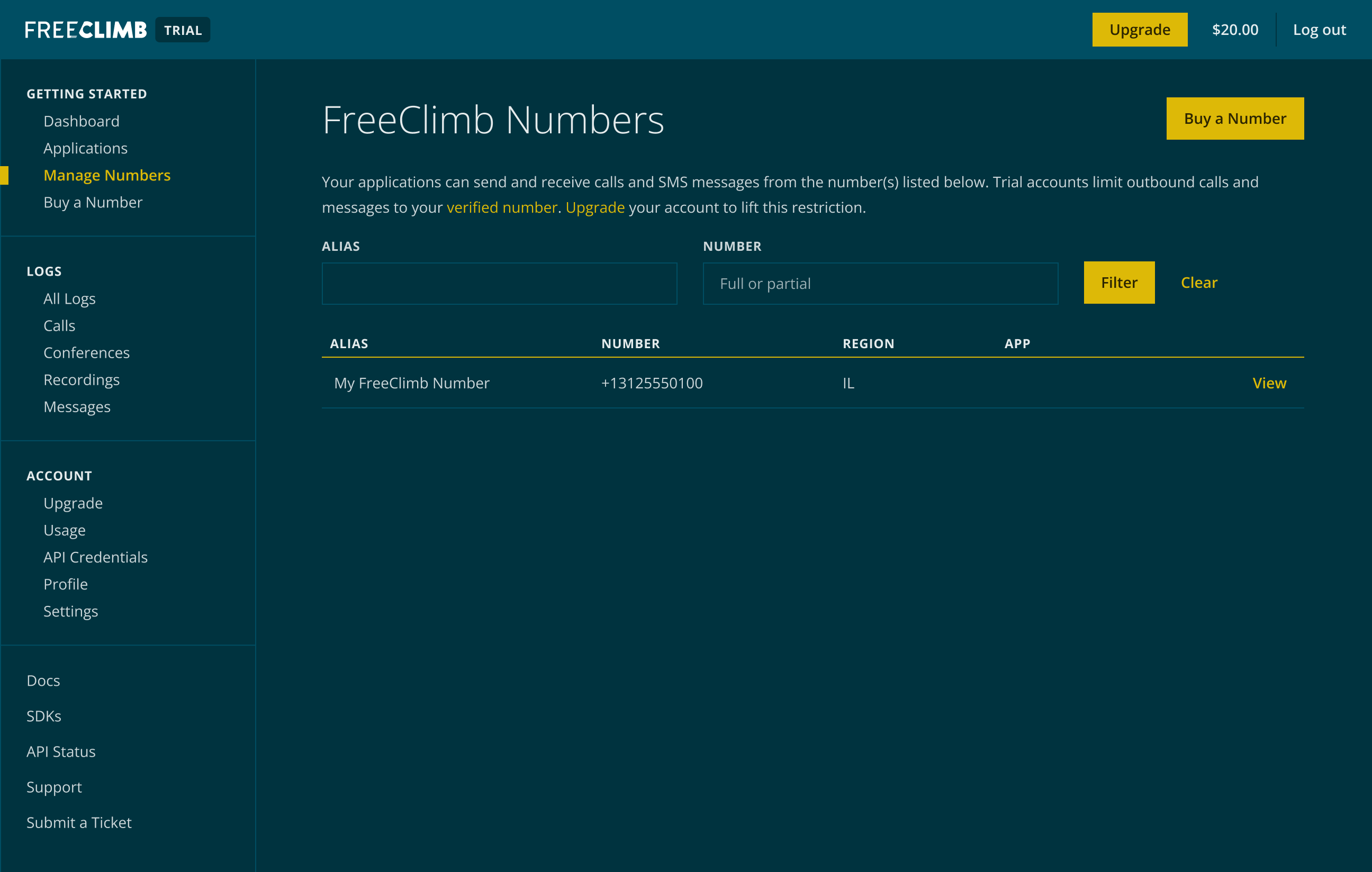Clear the number filters
This screenshot has height=872, width=1372.
[1198, 283]
